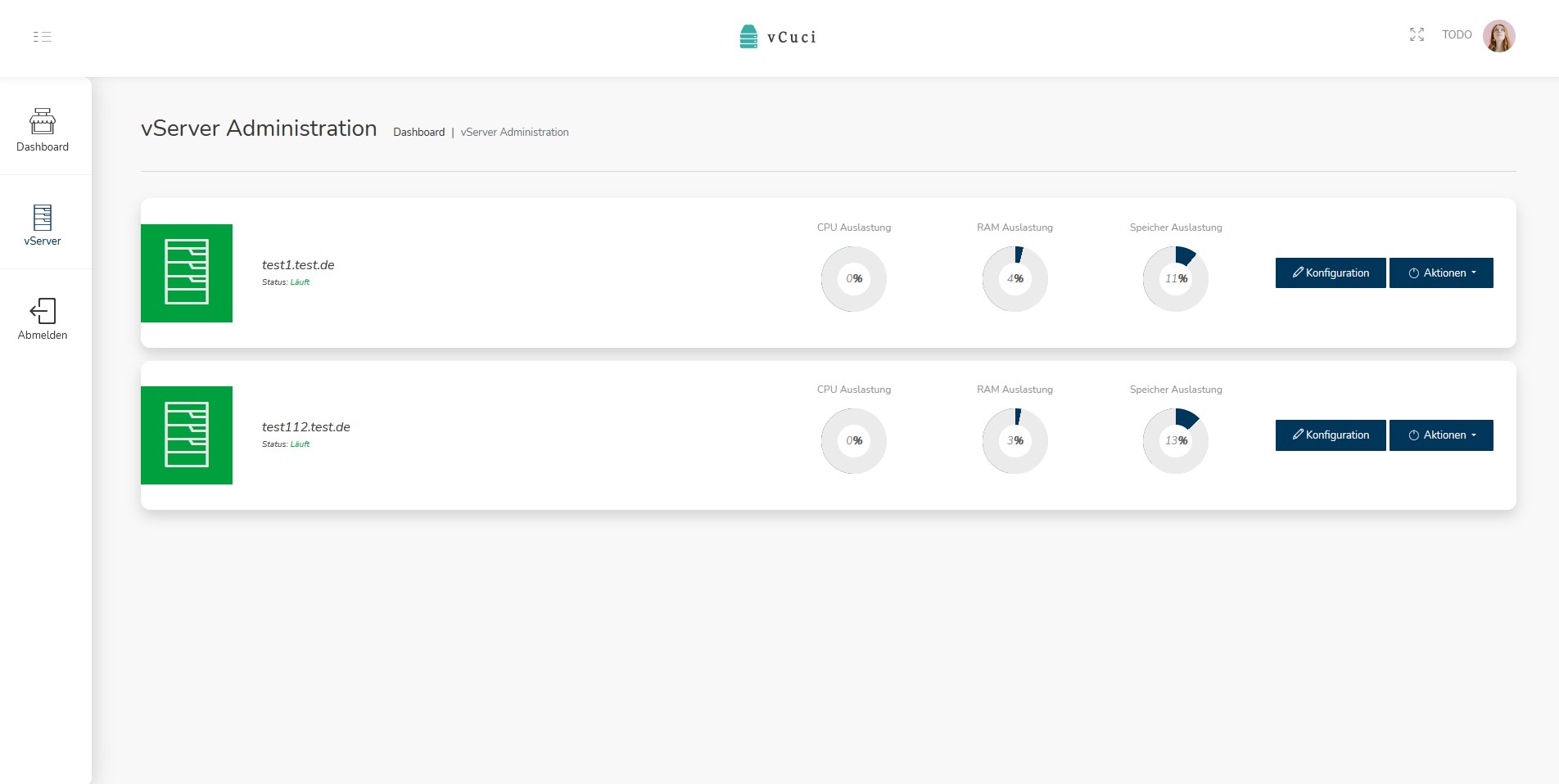
Task: Toggle the sidebar menu collapse icon
Action: pos(43,37)
